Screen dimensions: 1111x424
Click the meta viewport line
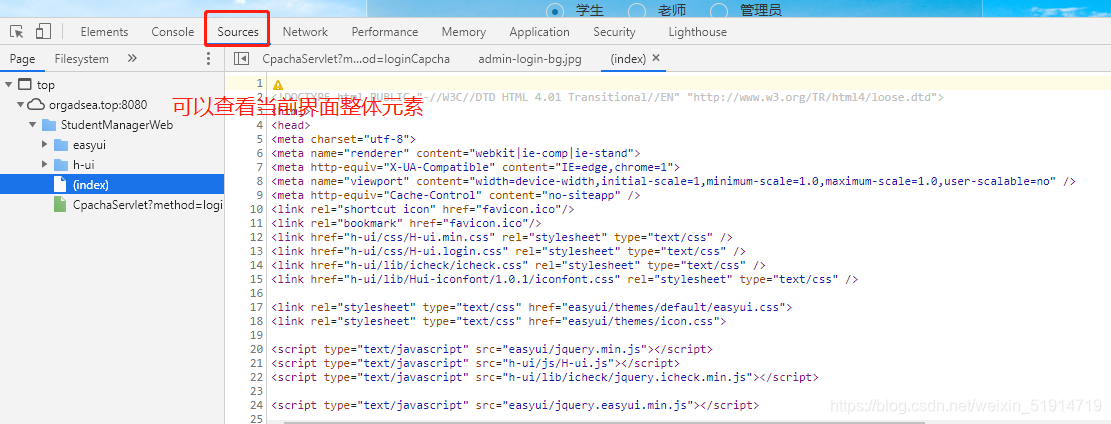(673, 181)
